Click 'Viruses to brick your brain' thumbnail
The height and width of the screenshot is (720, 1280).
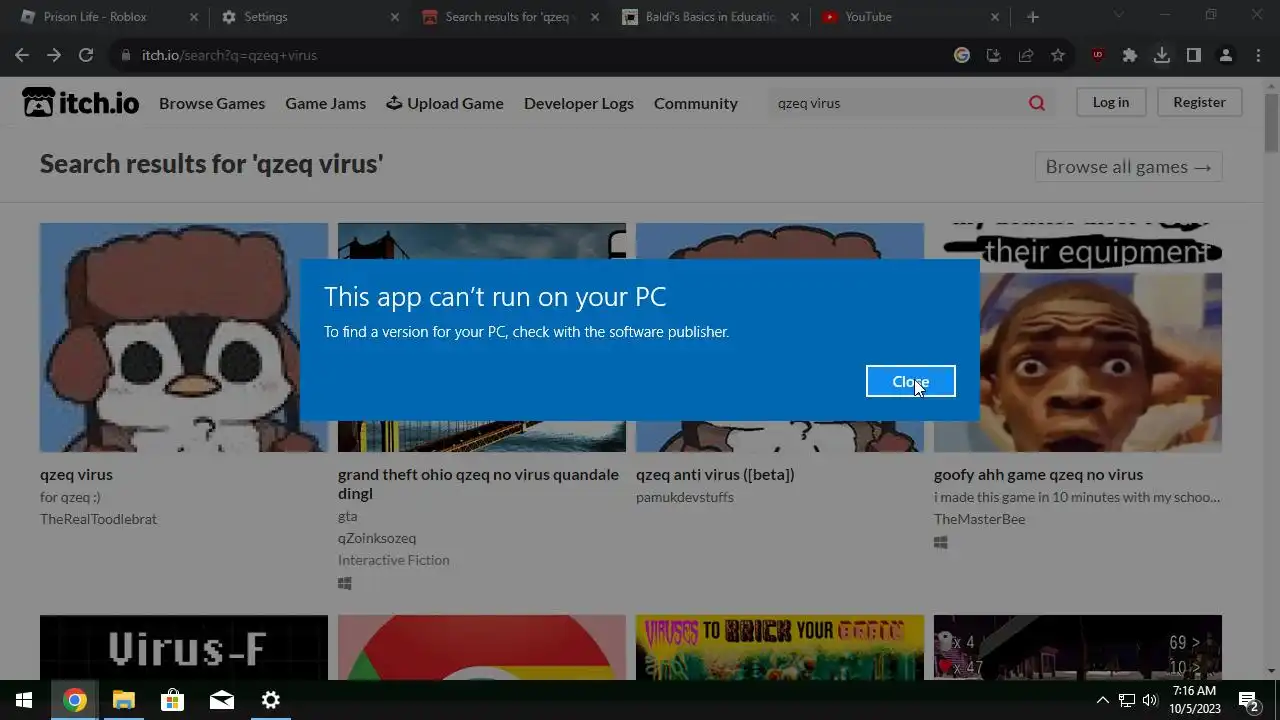click(780, 647)
